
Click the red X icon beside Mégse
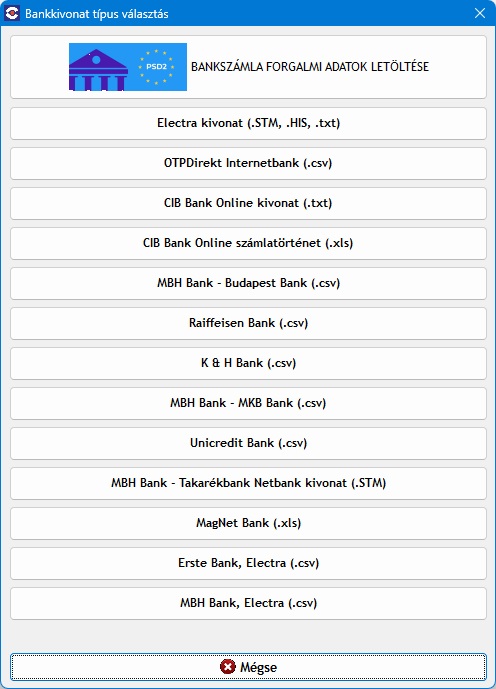(228, 667)
